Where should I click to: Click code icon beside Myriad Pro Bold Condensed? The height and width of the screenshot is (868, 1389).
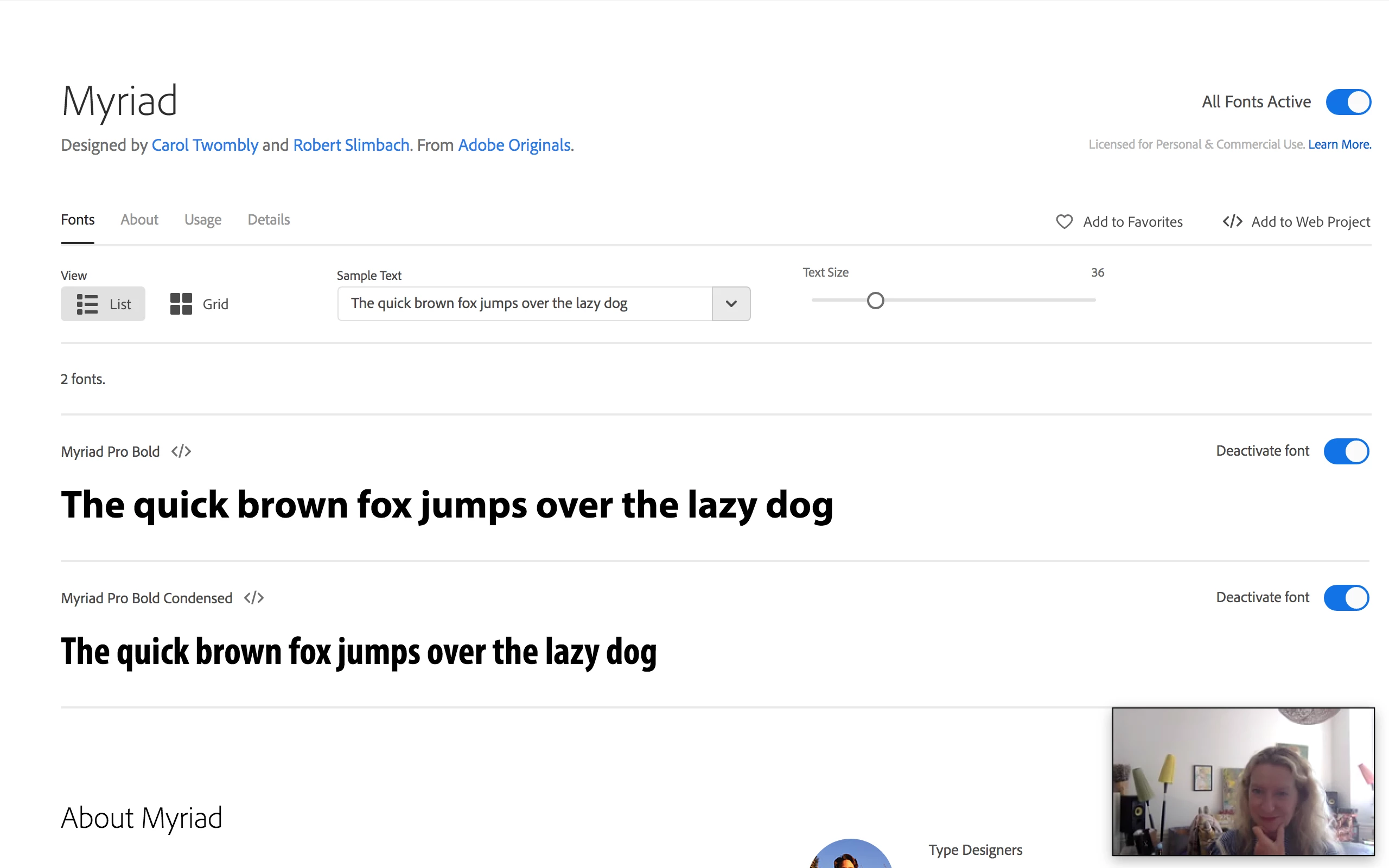click(254, 598)
